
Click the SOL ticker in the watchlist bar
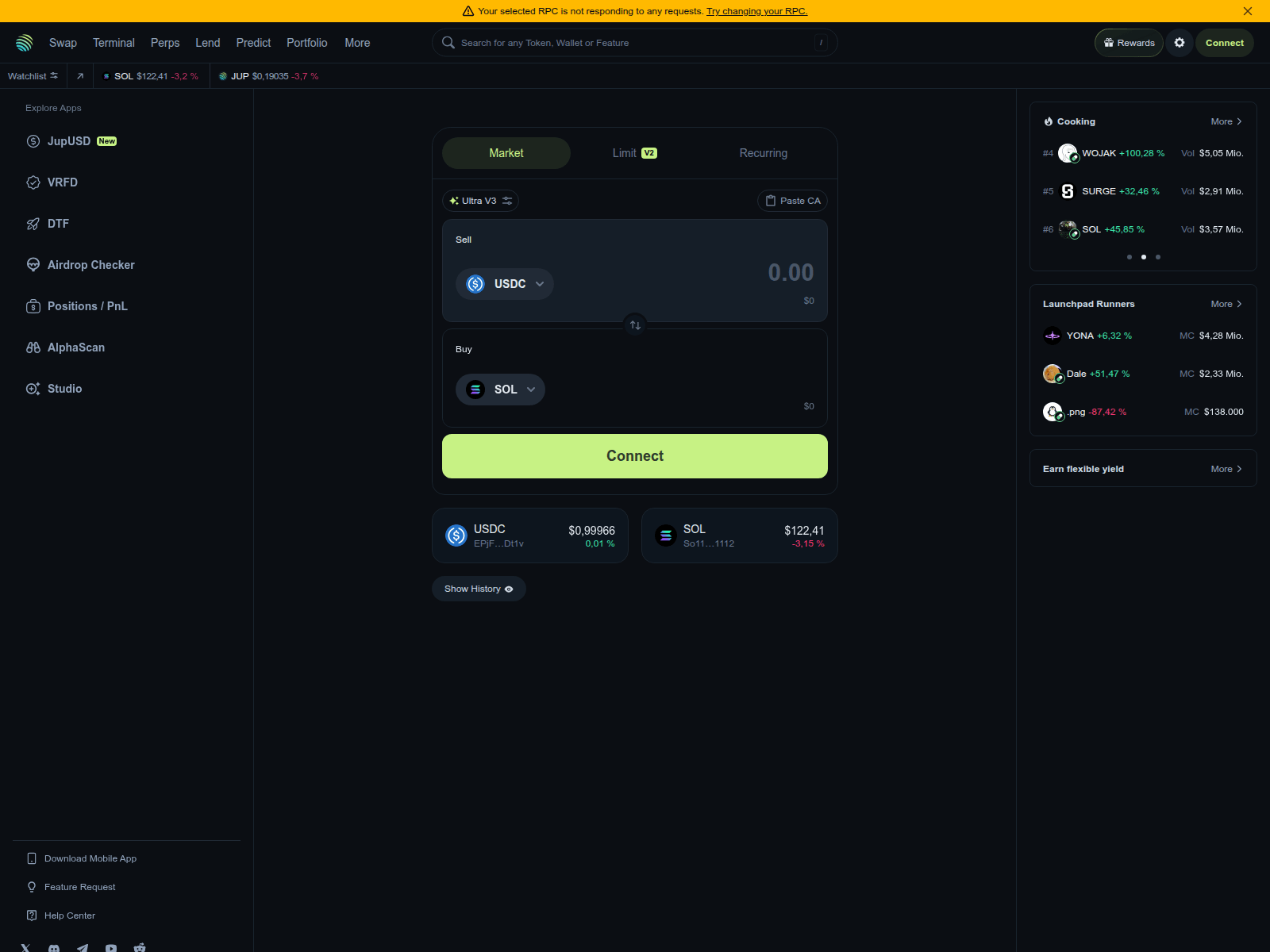tap(151, 76)
